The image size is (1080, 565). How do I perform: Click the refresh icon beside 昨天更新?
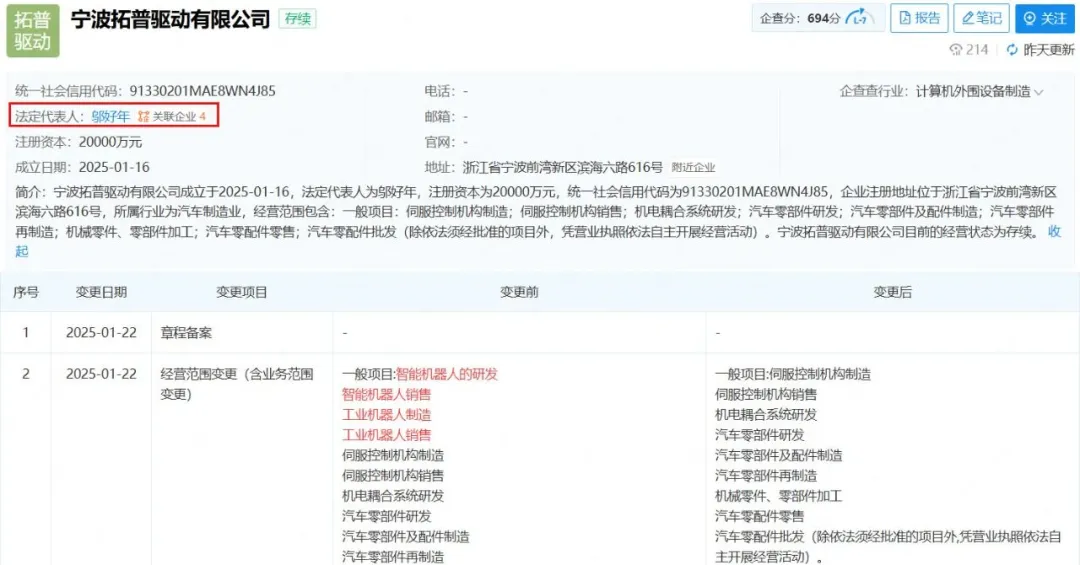tap(1012, 49)
